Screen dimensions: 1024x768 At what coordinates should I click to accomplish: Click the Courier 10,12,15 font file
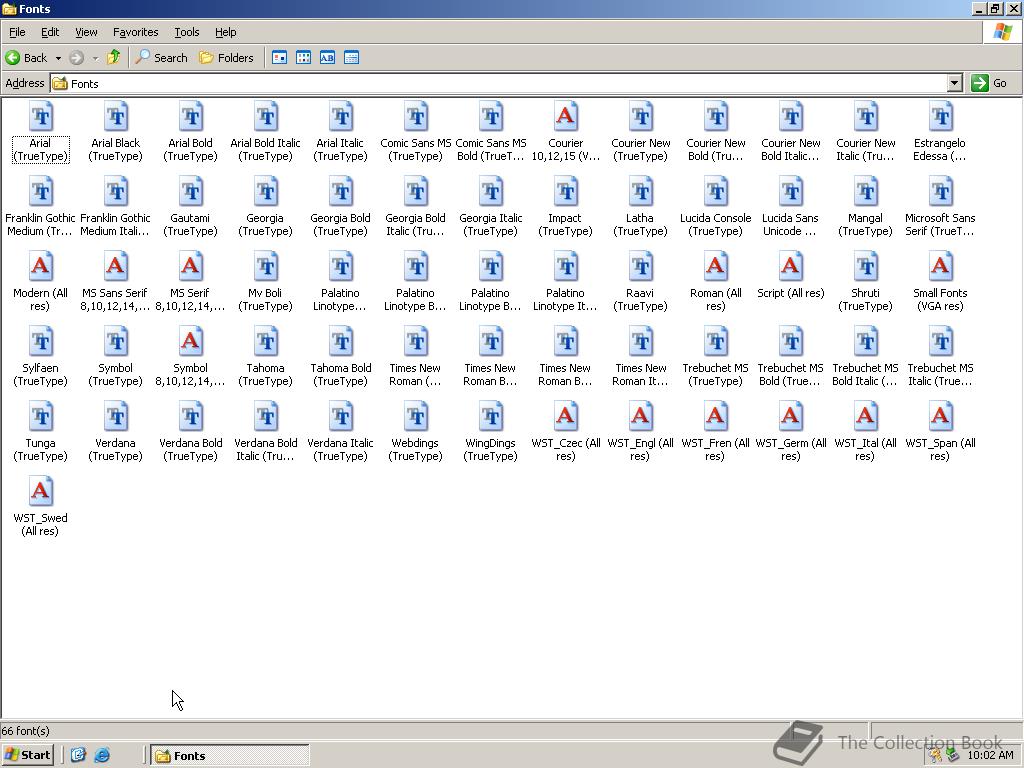(x=566, y=116)
